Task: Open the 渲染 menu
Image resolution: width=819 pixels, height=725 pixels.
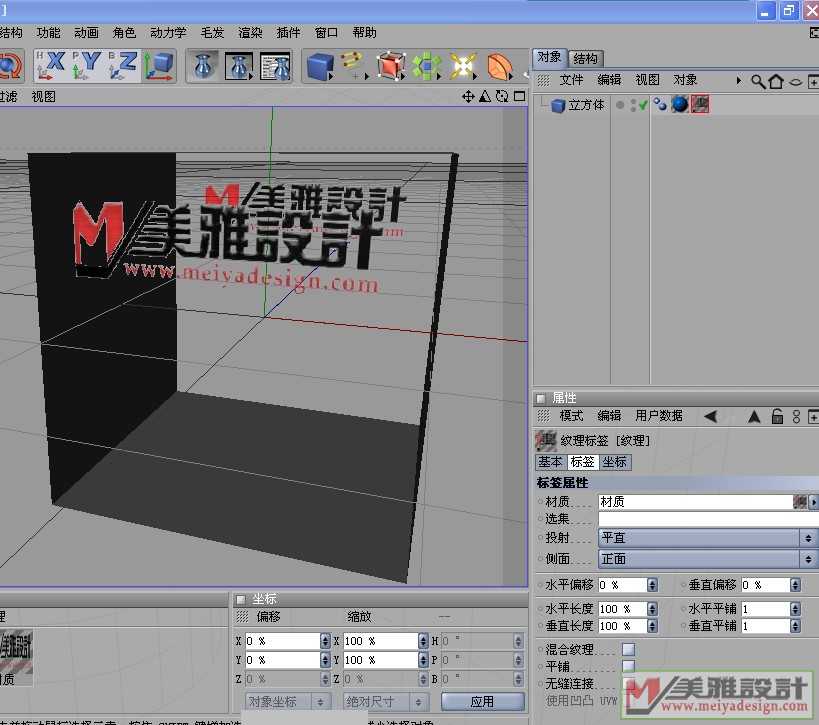Action: click(x=251, y=33)
